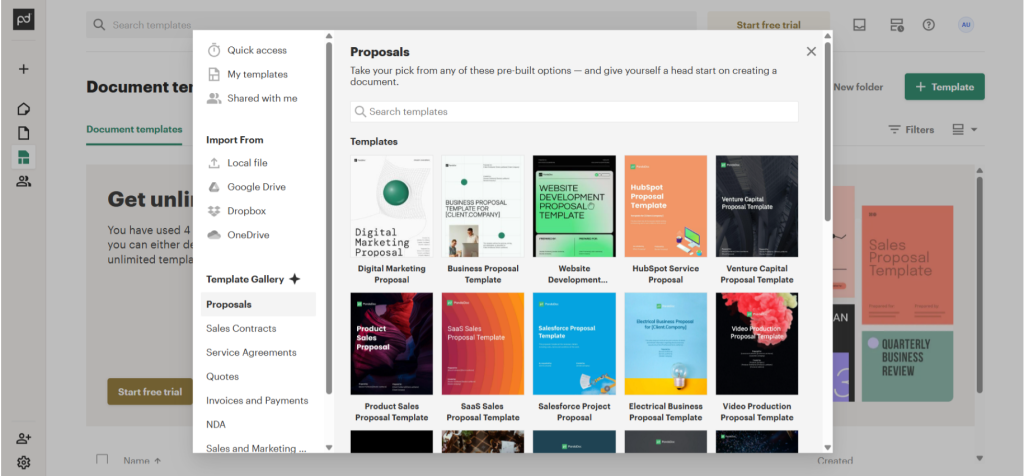Viewport: 1024px width, 476px height.
Task: Click the sidebar list scroll-down arrow
Action: pyautogui.click(x=328, y=447)
